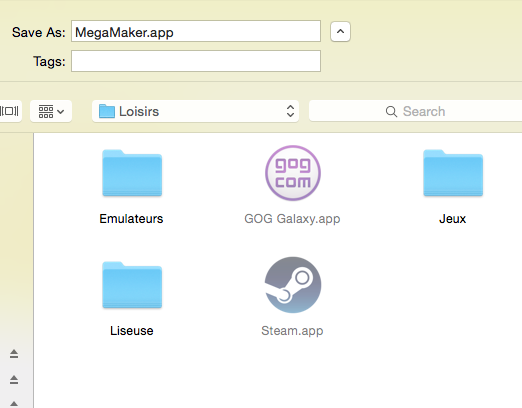522x408 pixels.
Task: Click the Emulateurs folder label
Action: [131, 219]
